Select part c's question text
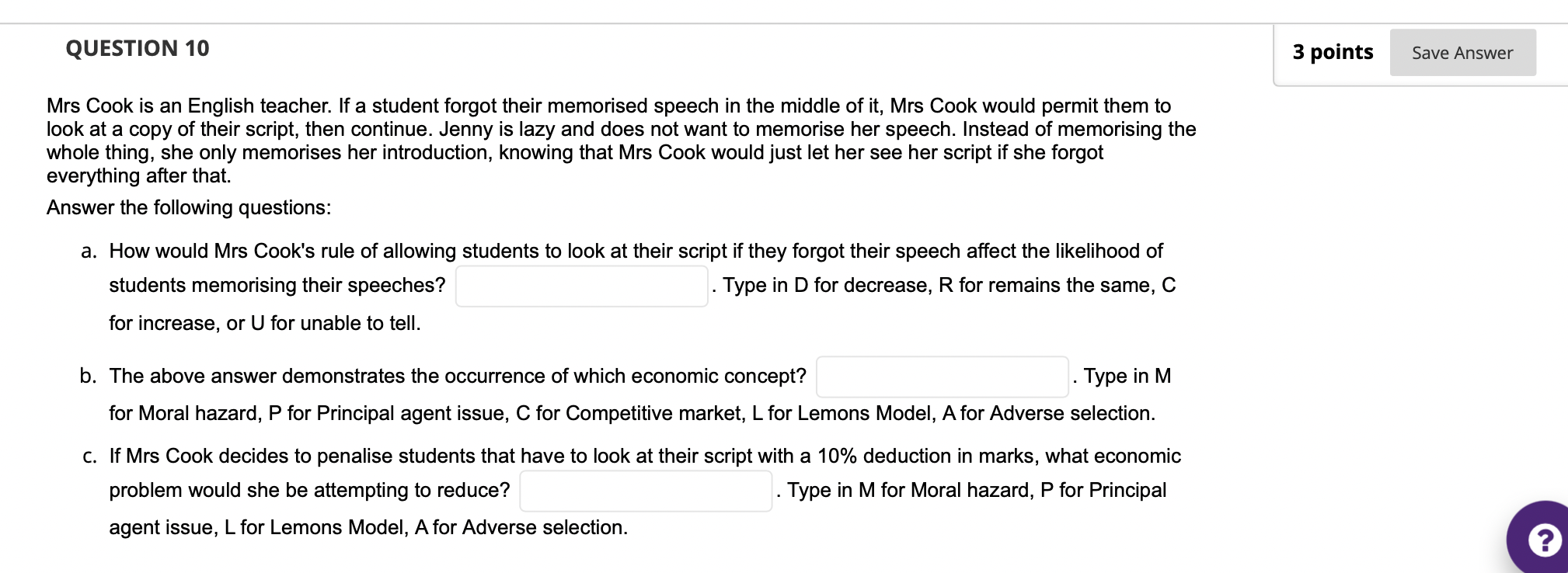The height and width of the screenshot is (573, 1568). point(544,456)
